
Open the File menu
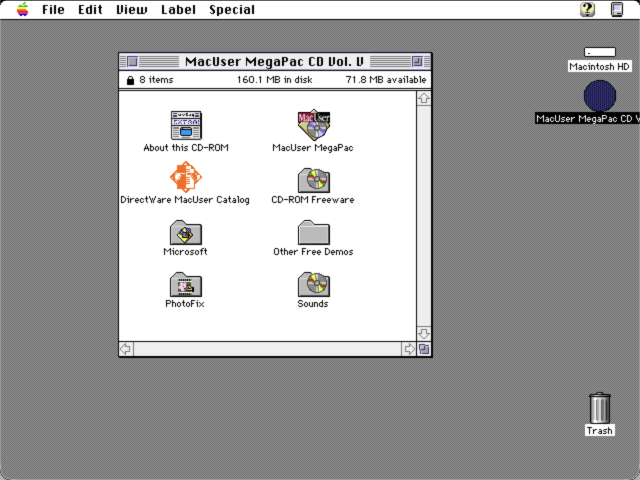[x=53, y=9]
